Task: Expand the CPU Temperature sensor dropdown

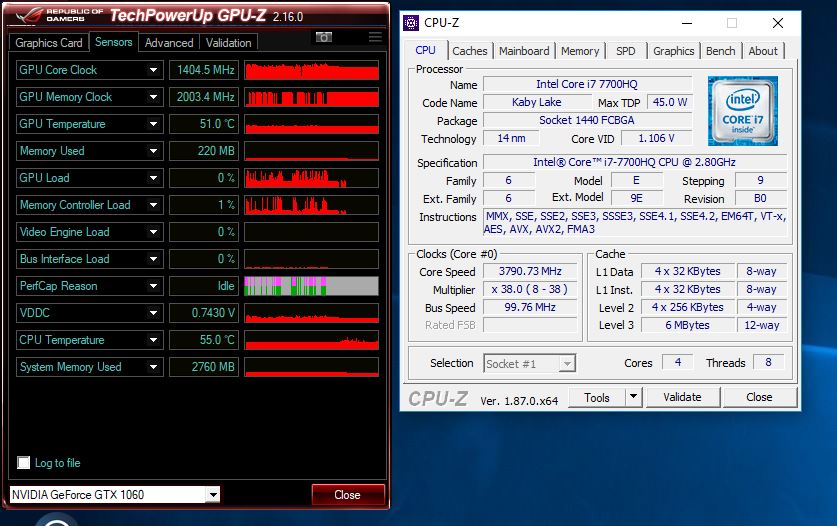Action: click(153, 340)
